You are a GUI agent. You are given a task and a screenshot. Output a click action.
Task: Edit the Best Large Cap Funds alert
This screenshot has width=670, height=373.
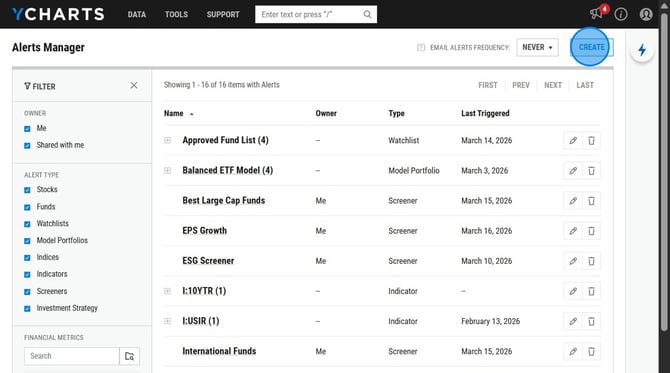coord(573,201)
